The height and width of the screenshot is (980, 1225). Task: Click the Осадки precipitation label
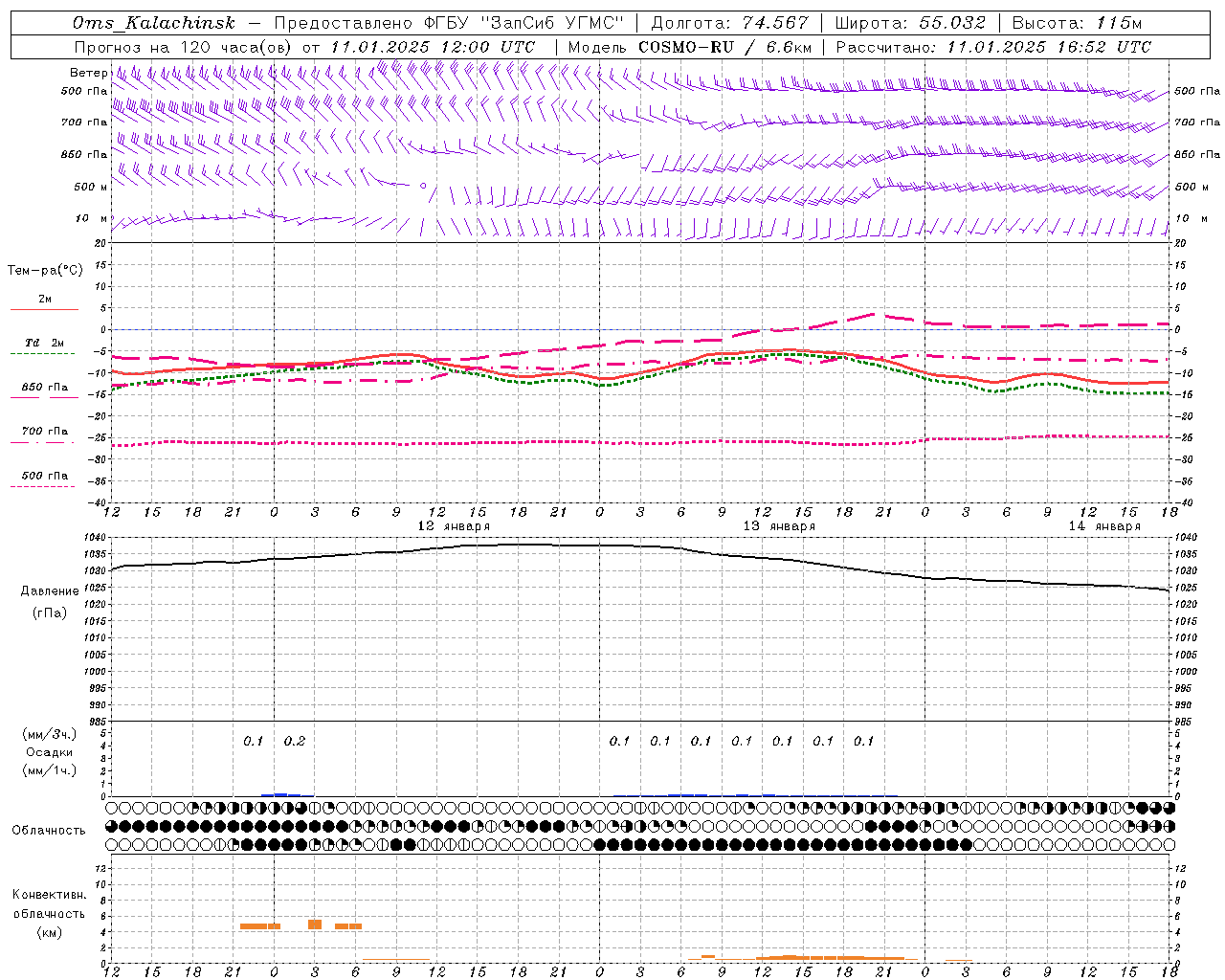coord(50,753)
